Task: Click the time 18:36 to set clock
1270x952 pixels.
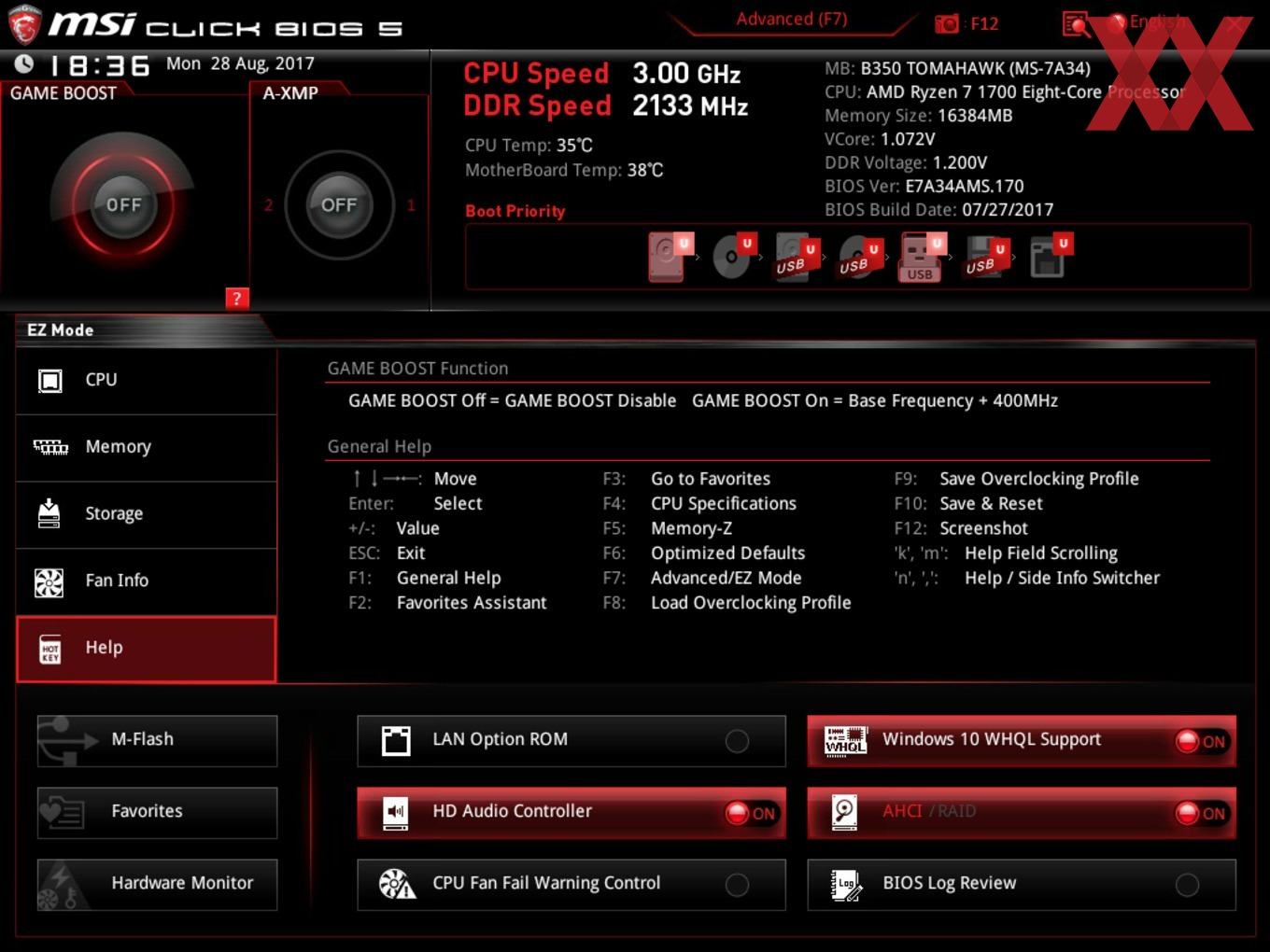Action: (99, 65)
